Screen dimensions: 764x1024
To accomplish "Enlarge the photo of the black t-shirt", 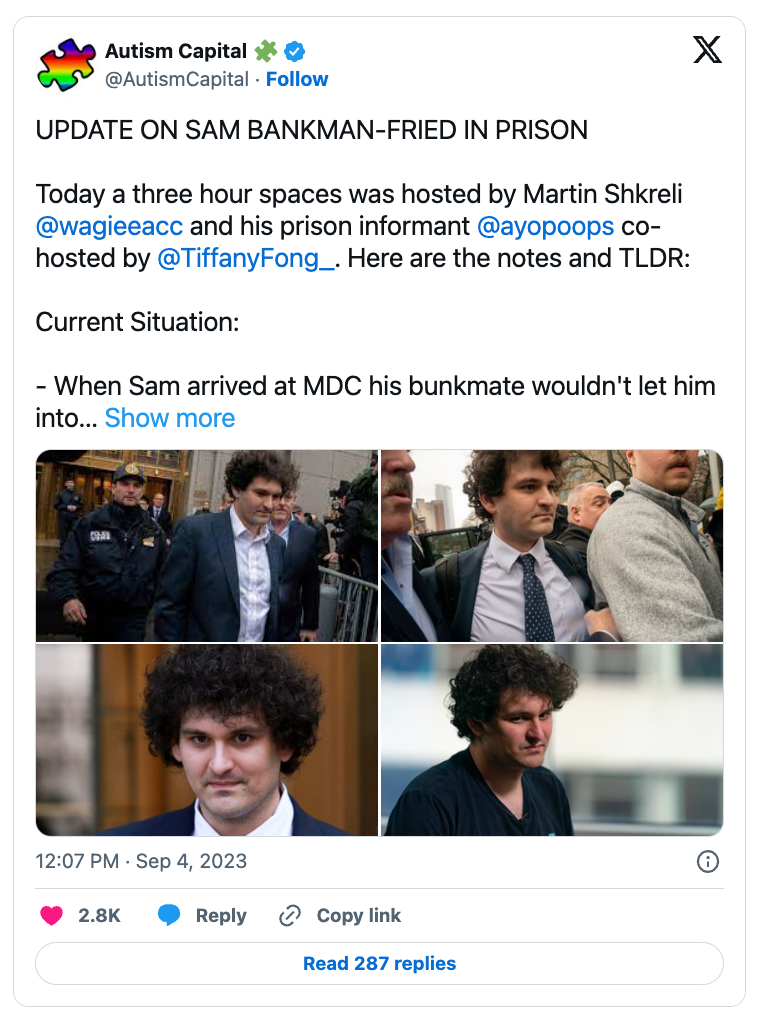I will tap(552, 740).
